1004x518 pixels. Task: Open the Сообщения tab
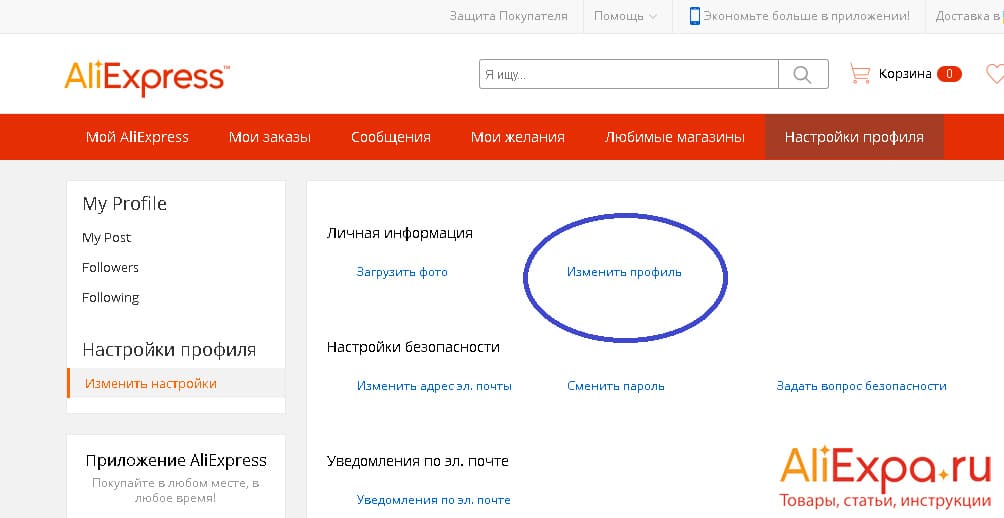pyautogui.click(x=390, y=137)
